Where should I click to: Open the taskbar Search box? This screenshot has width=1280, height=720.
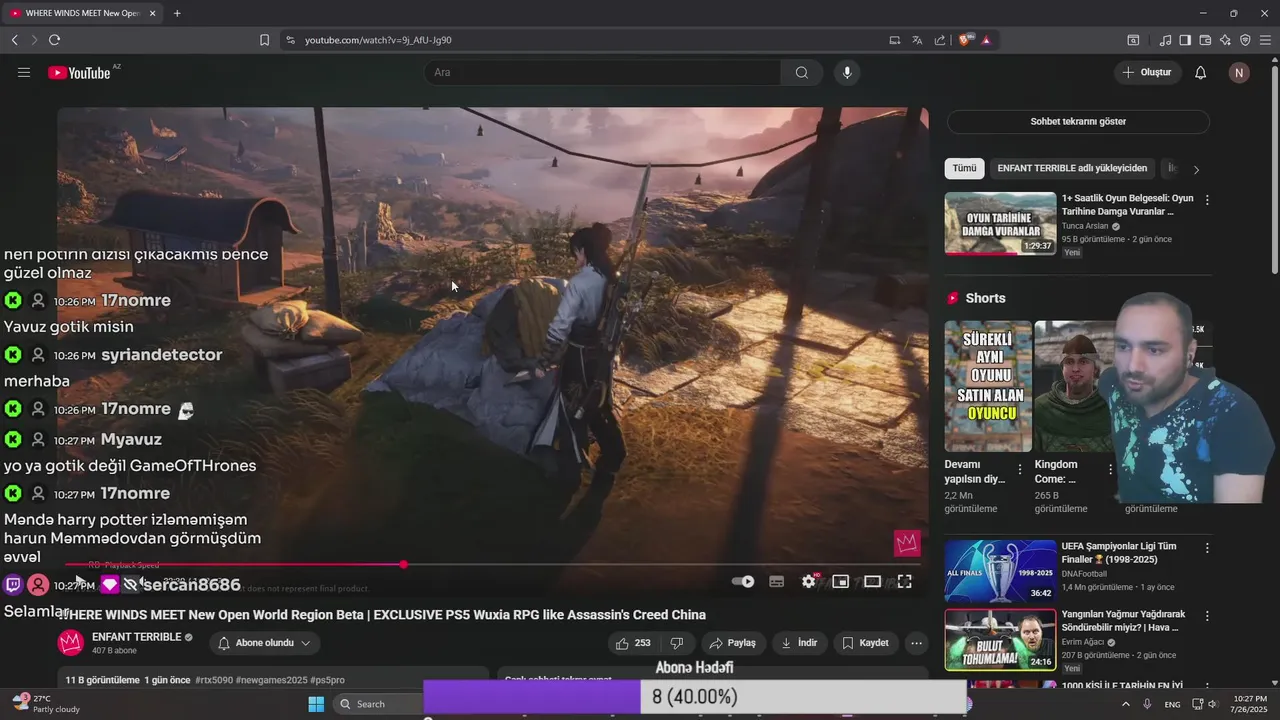point(380,704)
